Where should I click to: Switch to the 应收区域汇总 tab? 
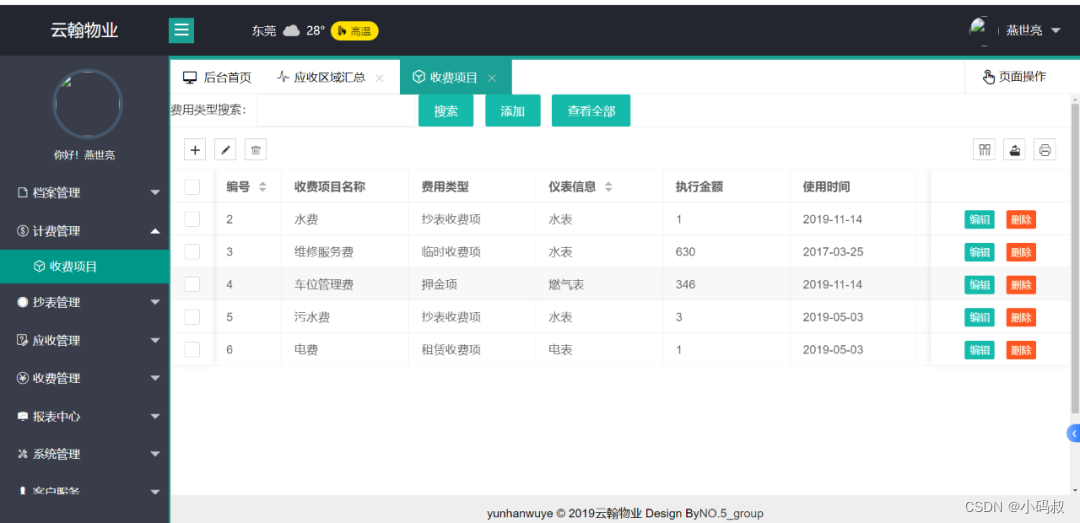coord(329,78)
